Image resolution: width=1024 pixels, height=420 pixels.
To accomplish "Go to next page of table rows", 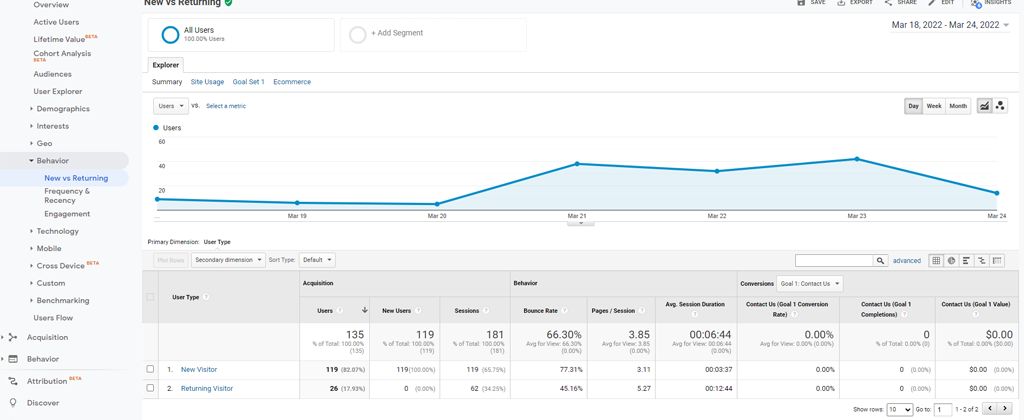I will point(1005,409).
